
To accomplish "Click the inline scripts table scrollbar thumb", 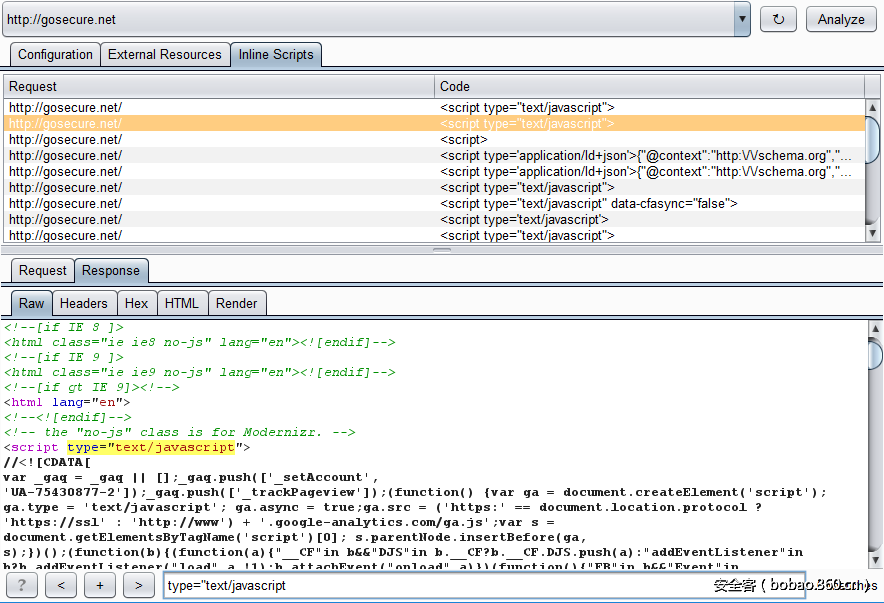I will (873, 140).
